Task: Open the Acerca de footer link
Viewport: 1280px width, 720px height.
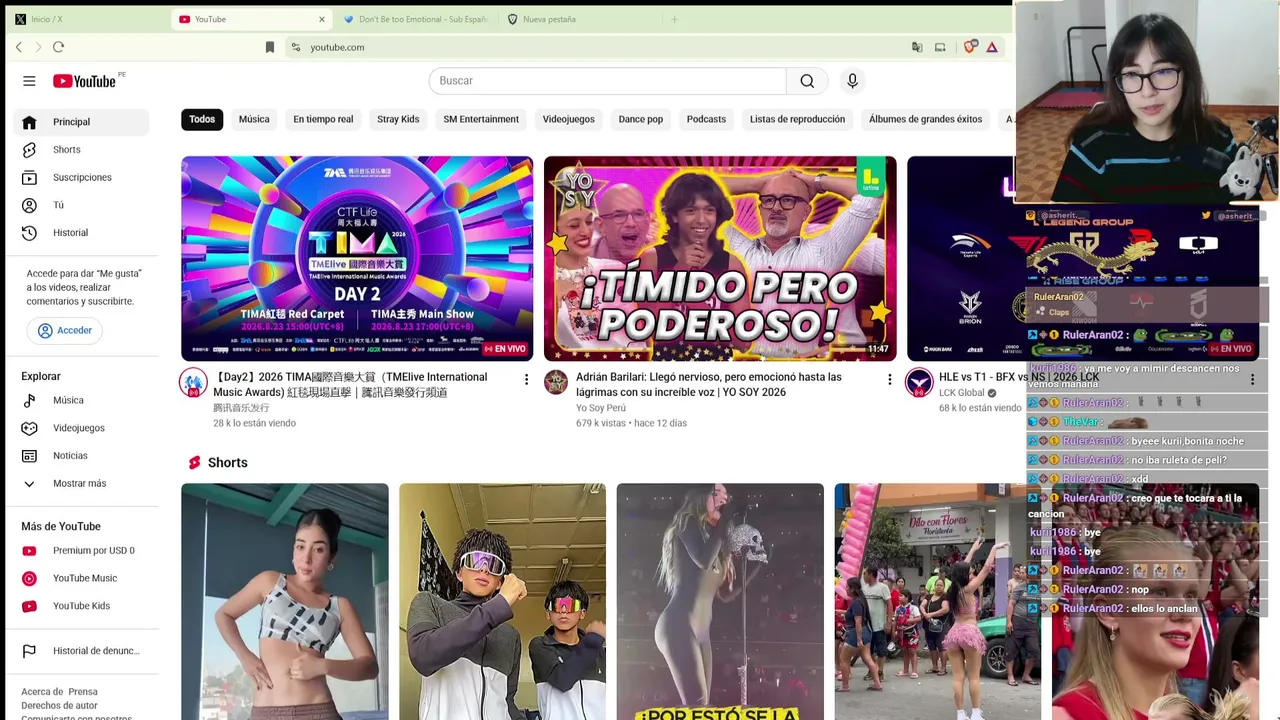Action: tap(42, 692)
